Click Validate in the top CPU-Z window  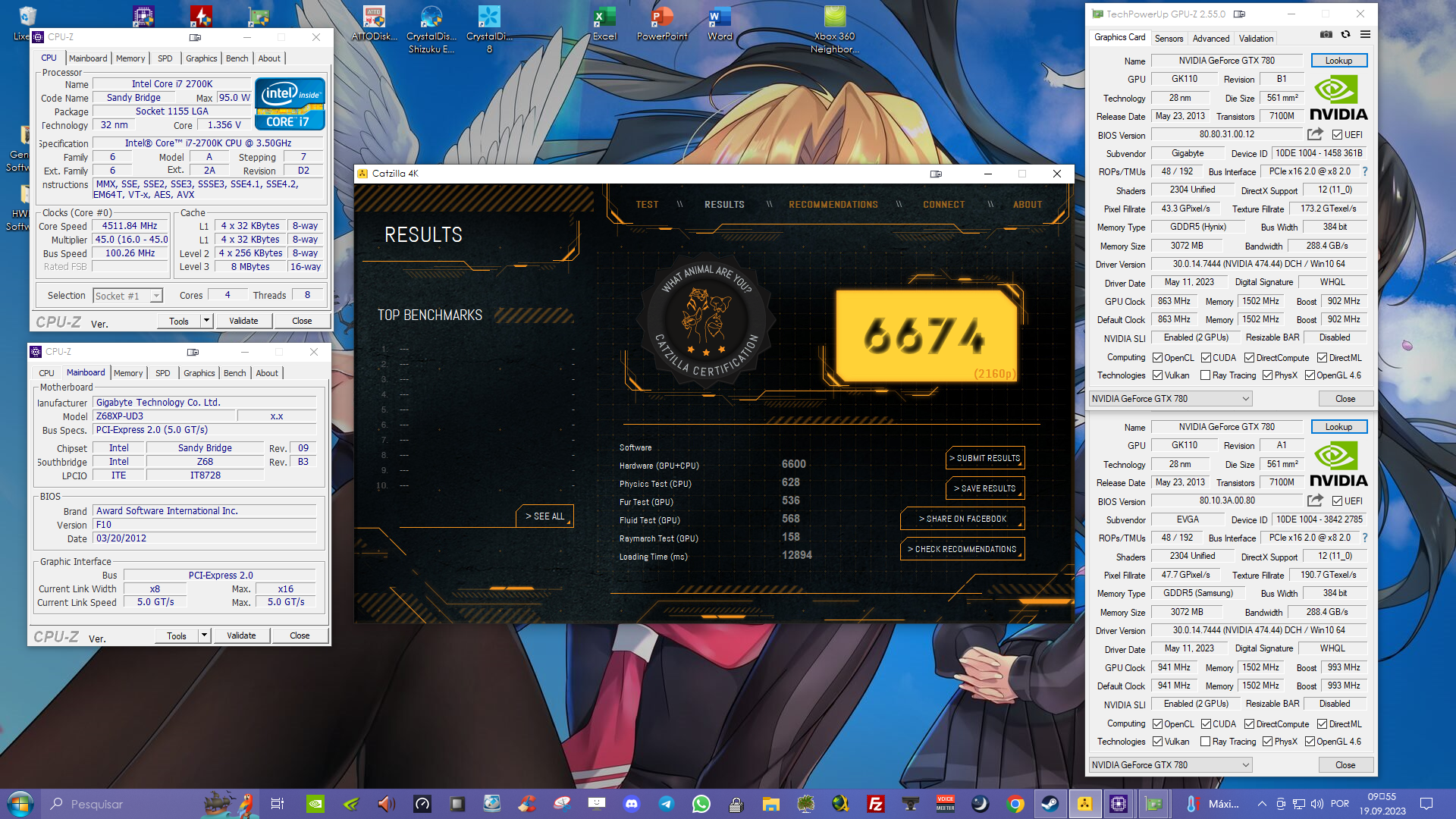coord(243,321)
